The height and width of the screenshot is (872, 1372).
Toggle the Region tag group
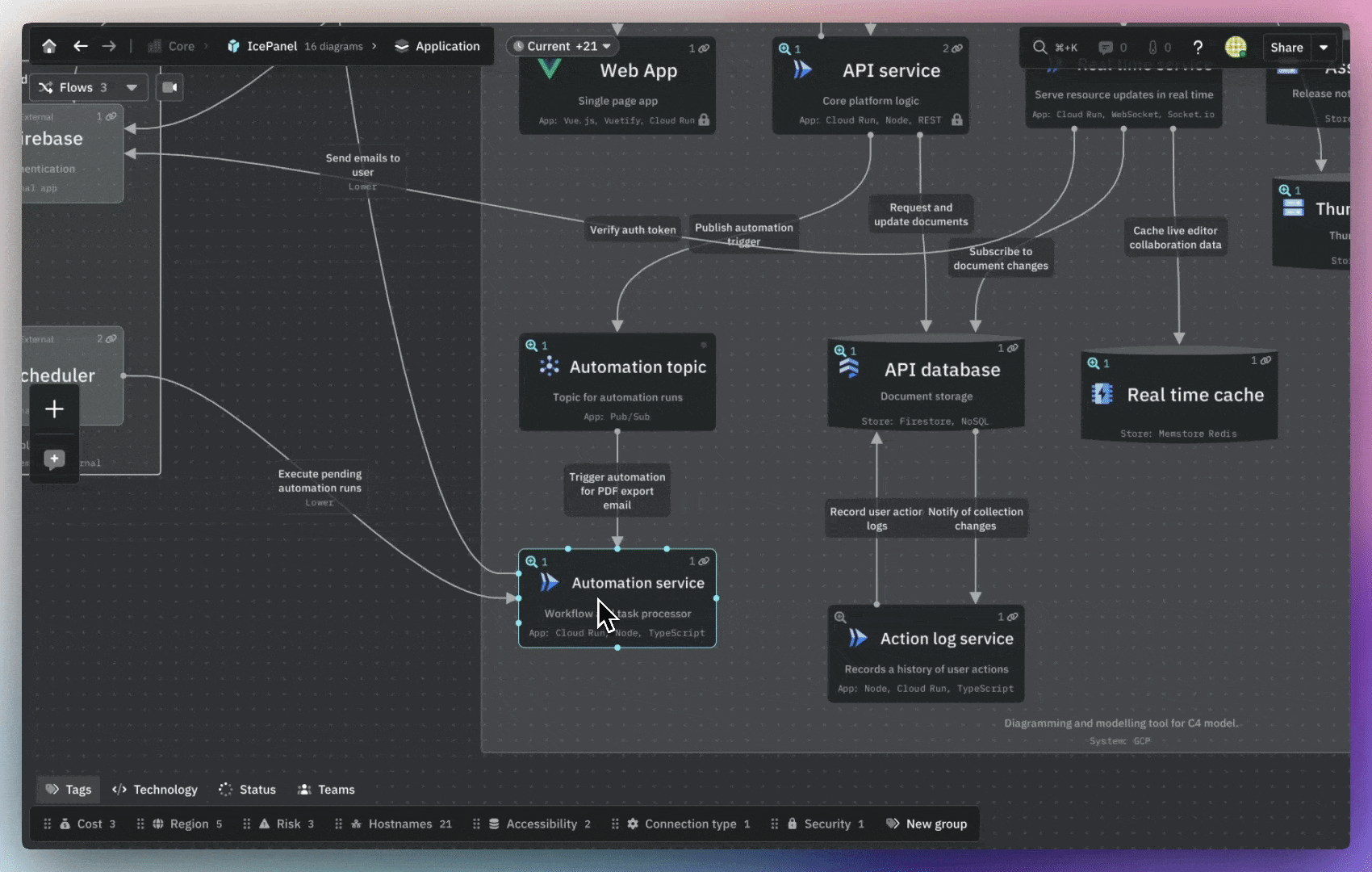pyautogui.click(x=187, y=824)
